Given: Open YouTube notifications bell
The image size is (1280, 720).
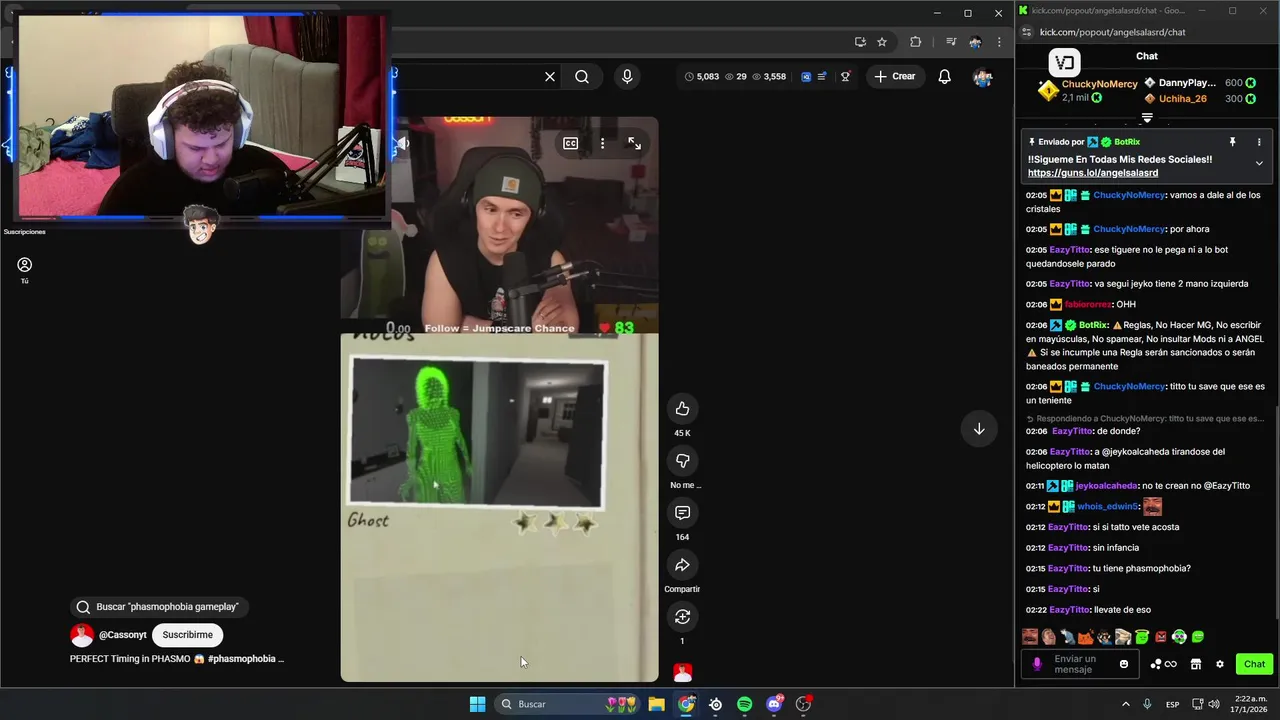Looking at the screenshot, I should coord(944,77).
